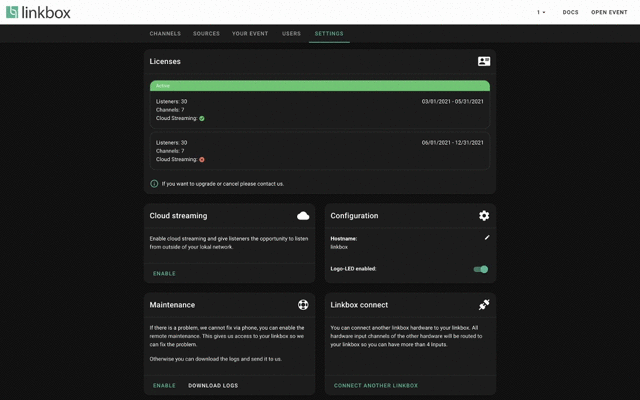The height and width of the screenshot is (400, 640).
Task: Switch to the Channels tab
Action: (x=165, y=33)
